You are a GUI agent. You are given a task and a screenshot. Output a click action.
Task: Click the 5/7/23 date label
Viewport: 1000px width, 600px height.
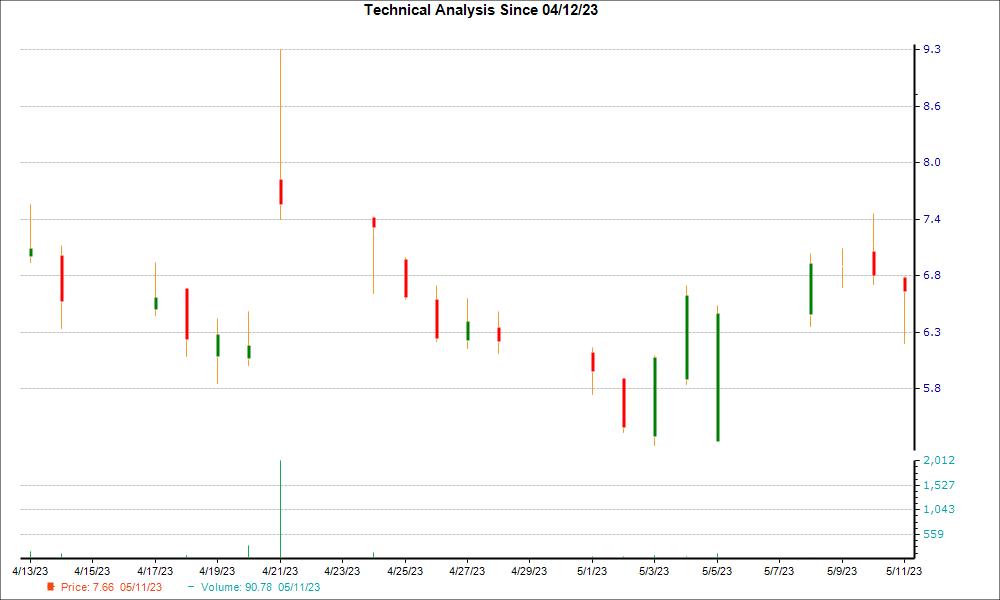point(779,571)
